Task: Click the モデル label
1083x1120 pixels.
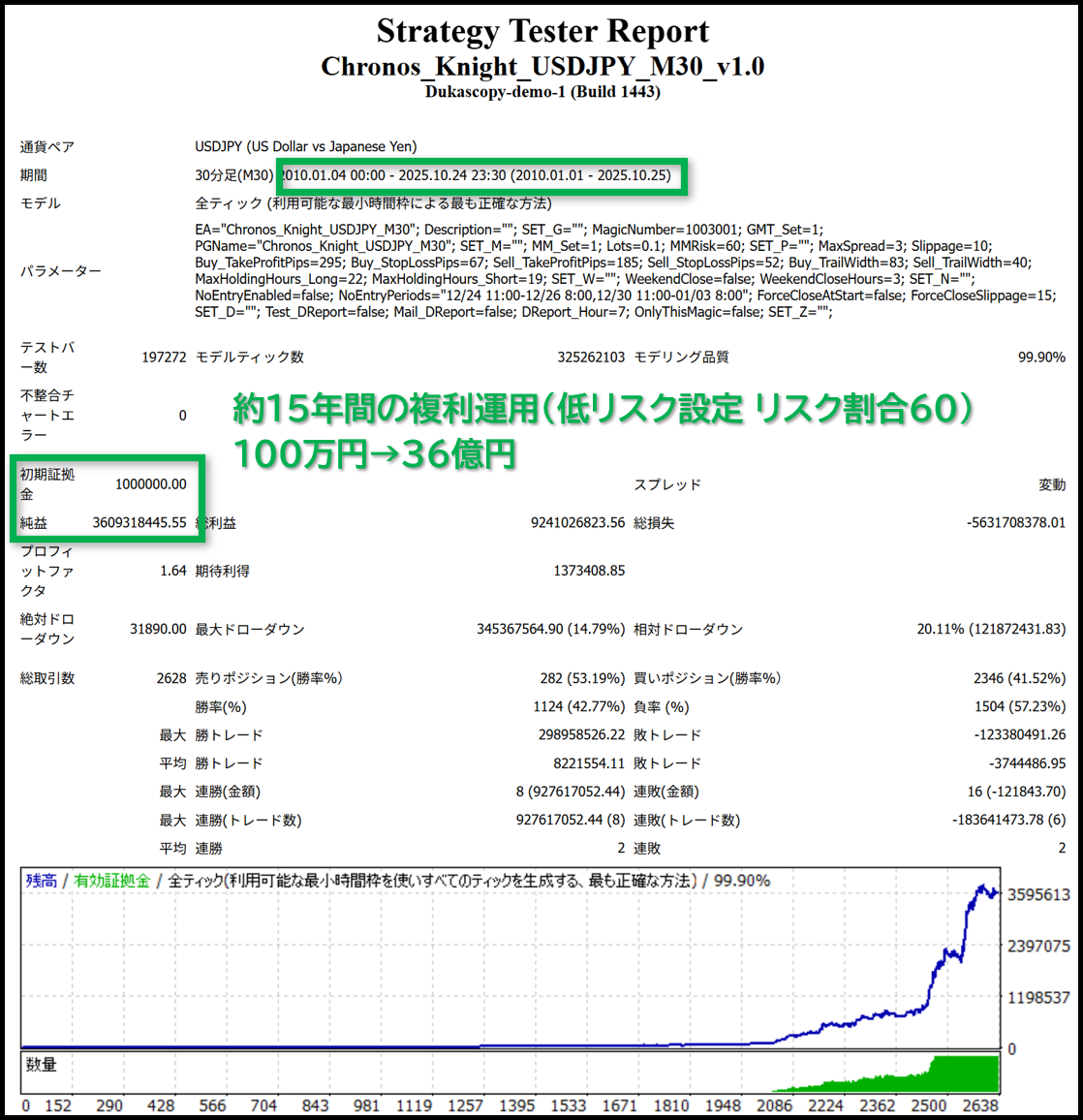Action: click(41, 203)
